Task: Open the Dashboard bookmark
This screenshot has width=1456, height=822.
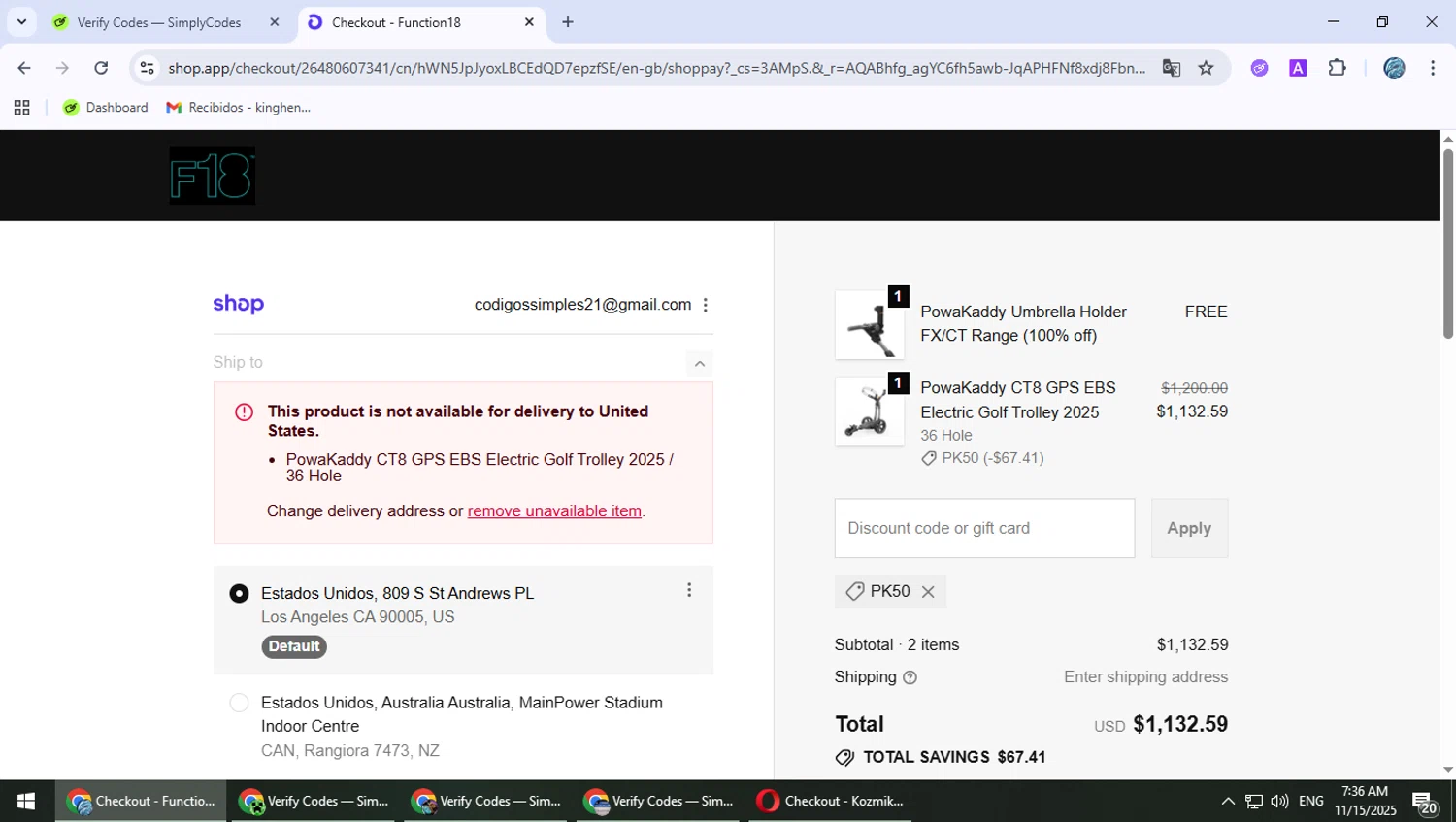Action: [x=105, y=108]
